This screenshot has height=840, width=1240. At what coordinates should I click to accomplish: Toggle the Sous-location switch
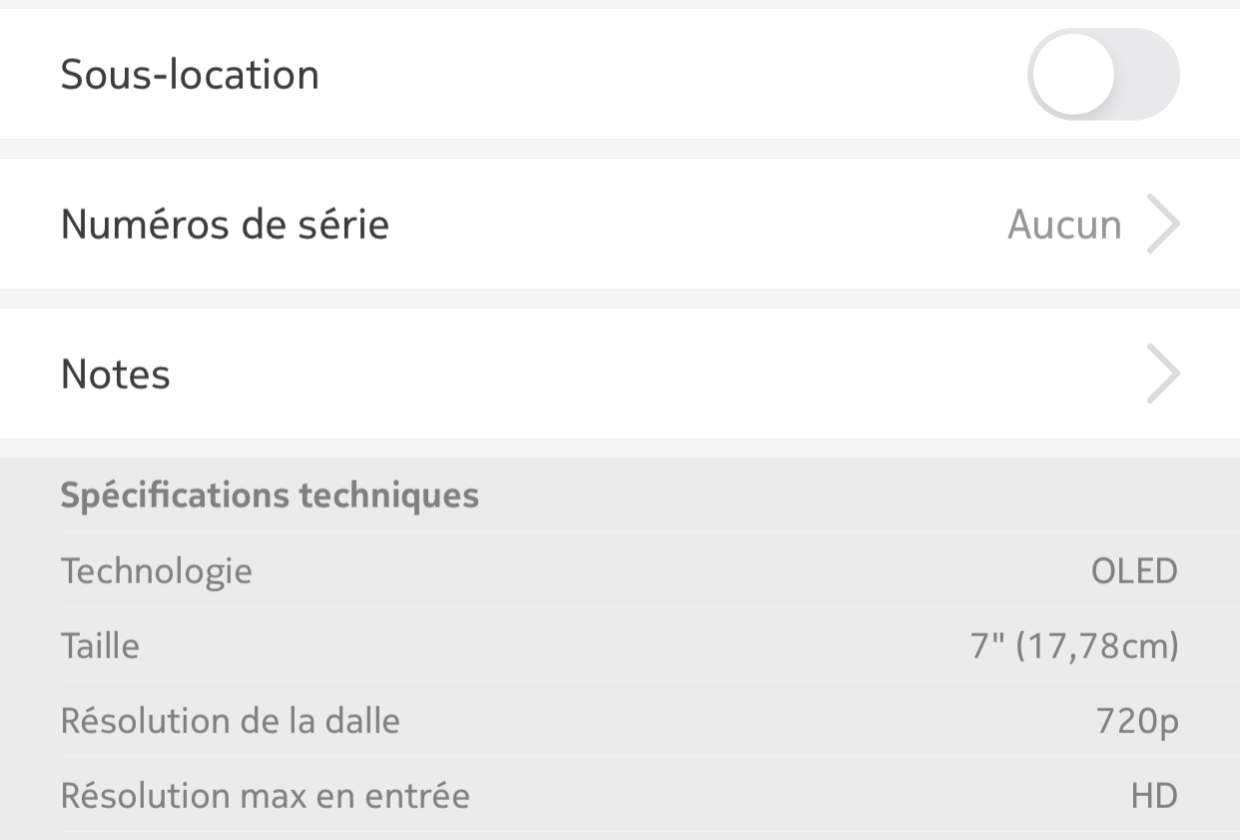pos(1103,74)
